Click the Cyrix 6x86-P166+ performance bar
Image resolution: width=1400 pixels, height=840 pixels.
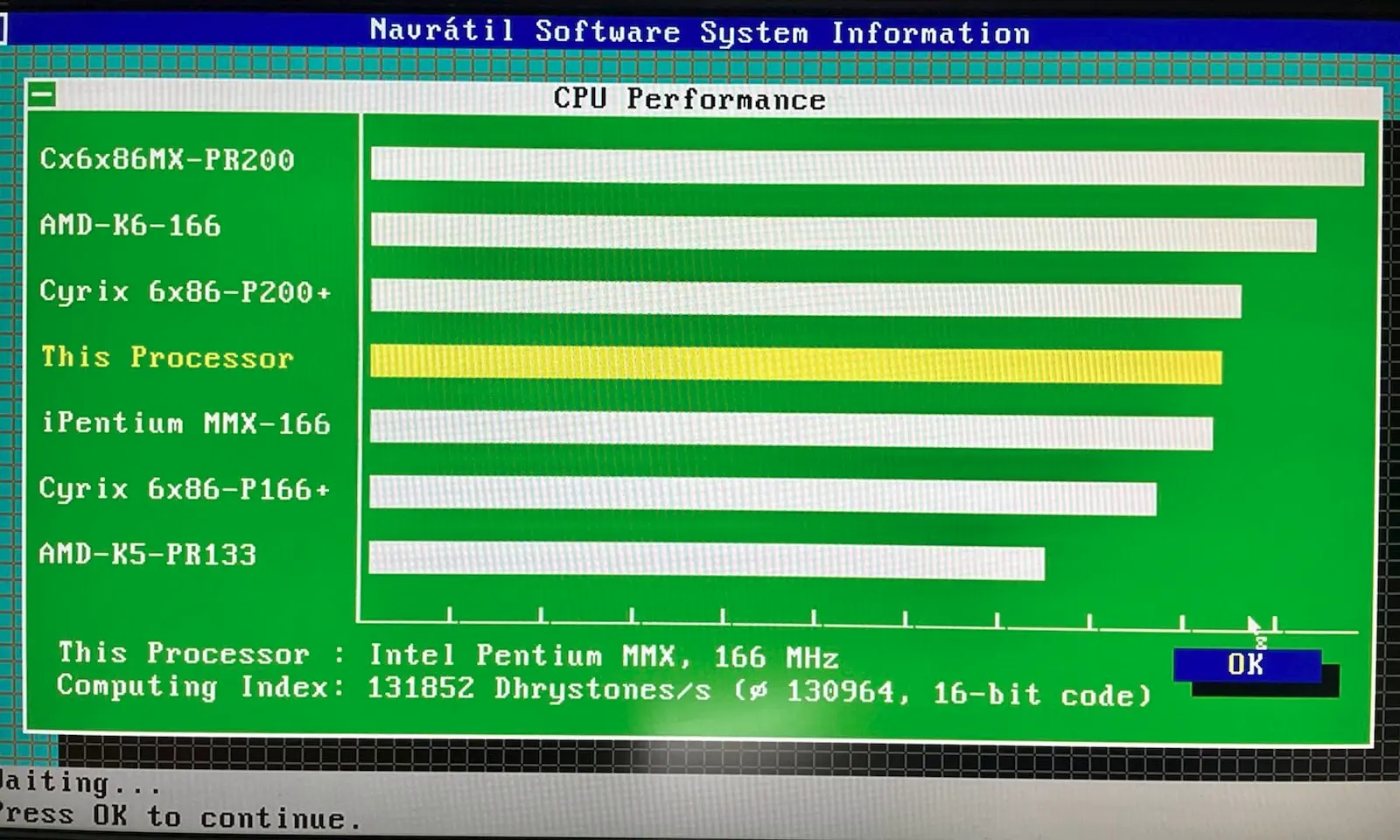[x=763, y=495]
